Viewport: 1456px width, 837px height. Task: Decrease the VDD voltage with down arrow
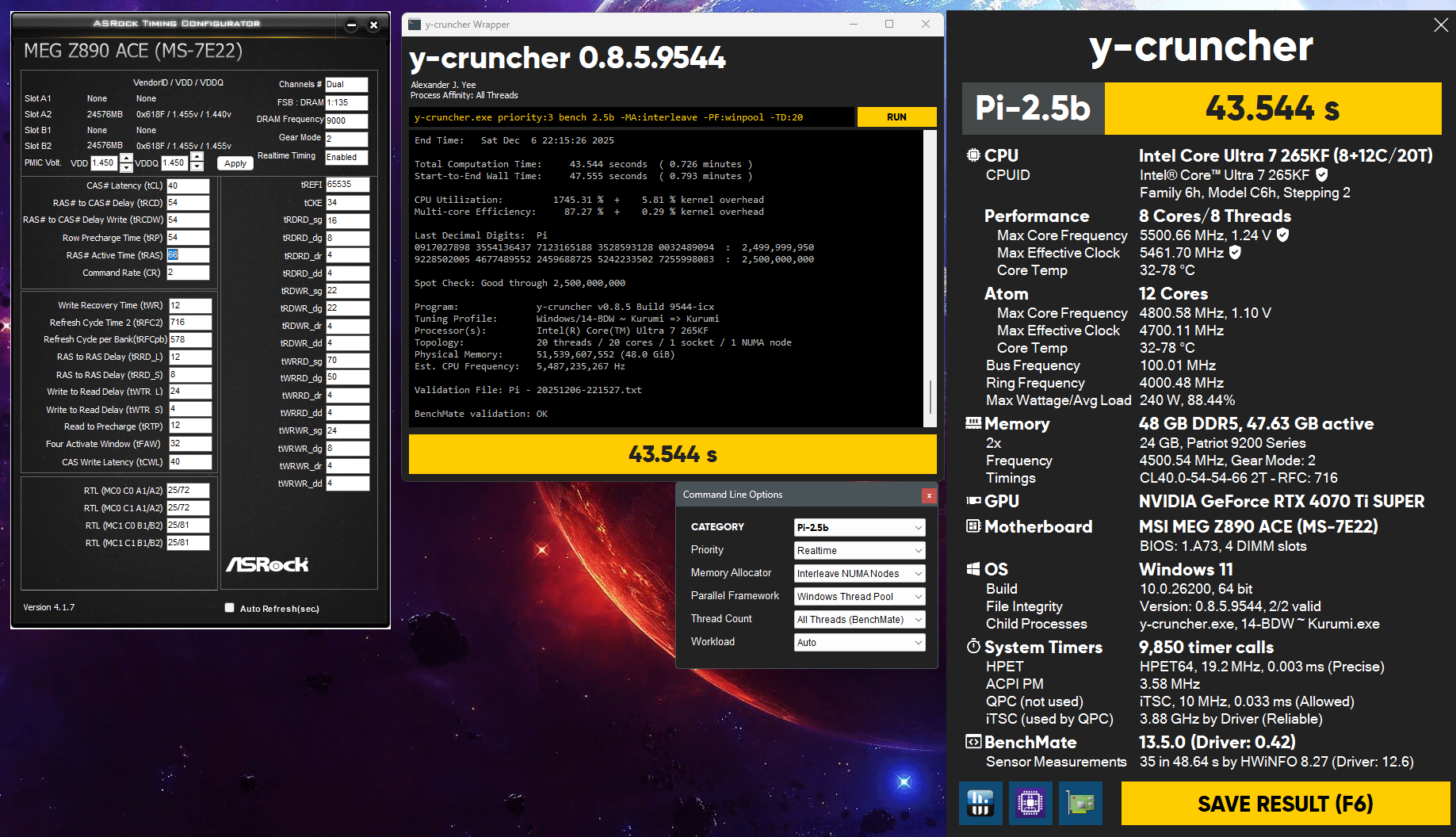coord(126,167)
